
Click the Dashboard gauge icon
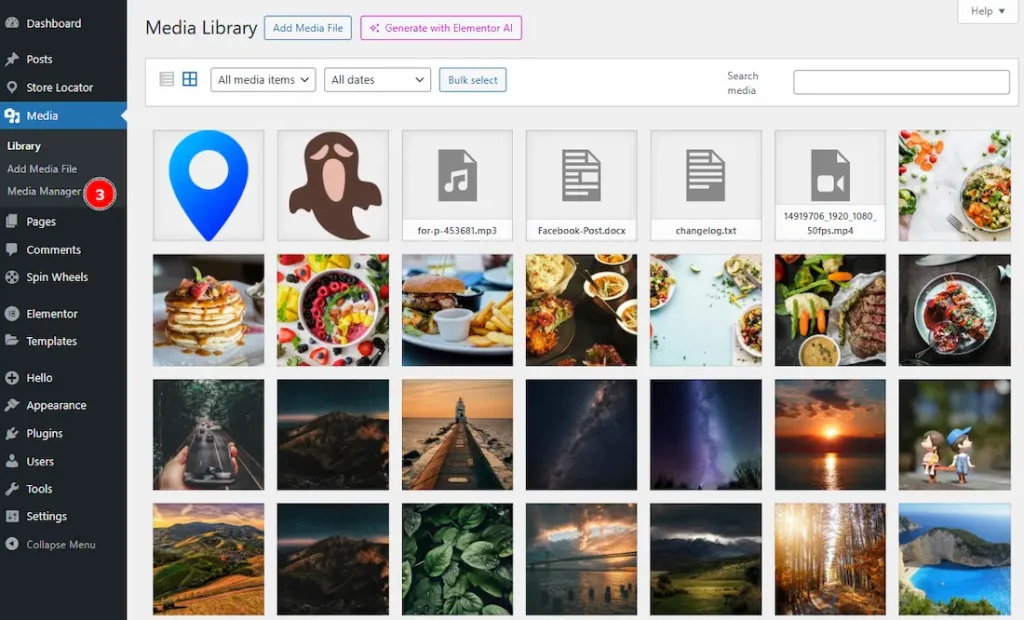point(12,23)
